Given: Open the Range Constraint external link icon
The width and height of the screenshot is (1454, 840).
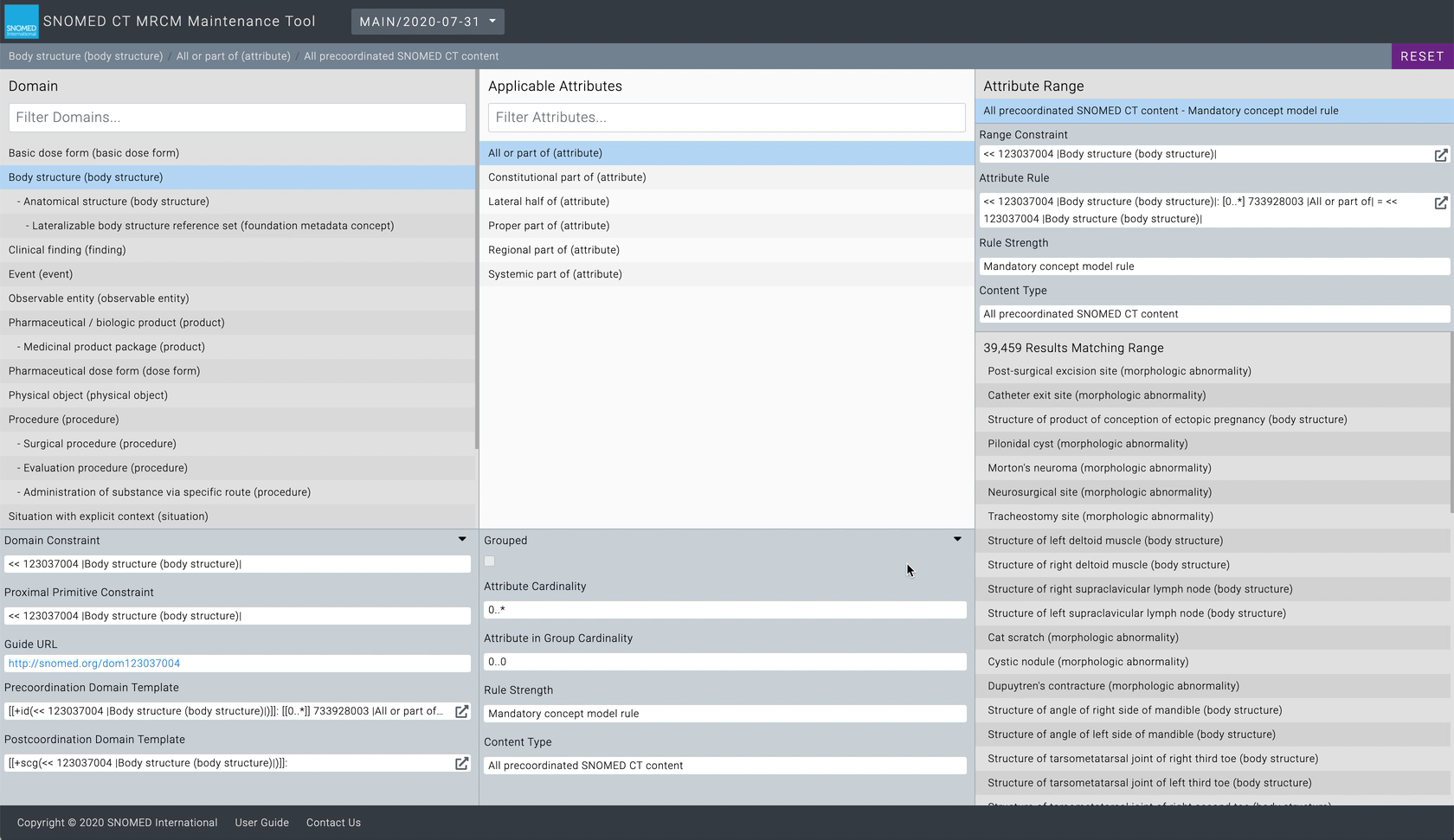Looking at the screenshot, I should point(1441,155).
